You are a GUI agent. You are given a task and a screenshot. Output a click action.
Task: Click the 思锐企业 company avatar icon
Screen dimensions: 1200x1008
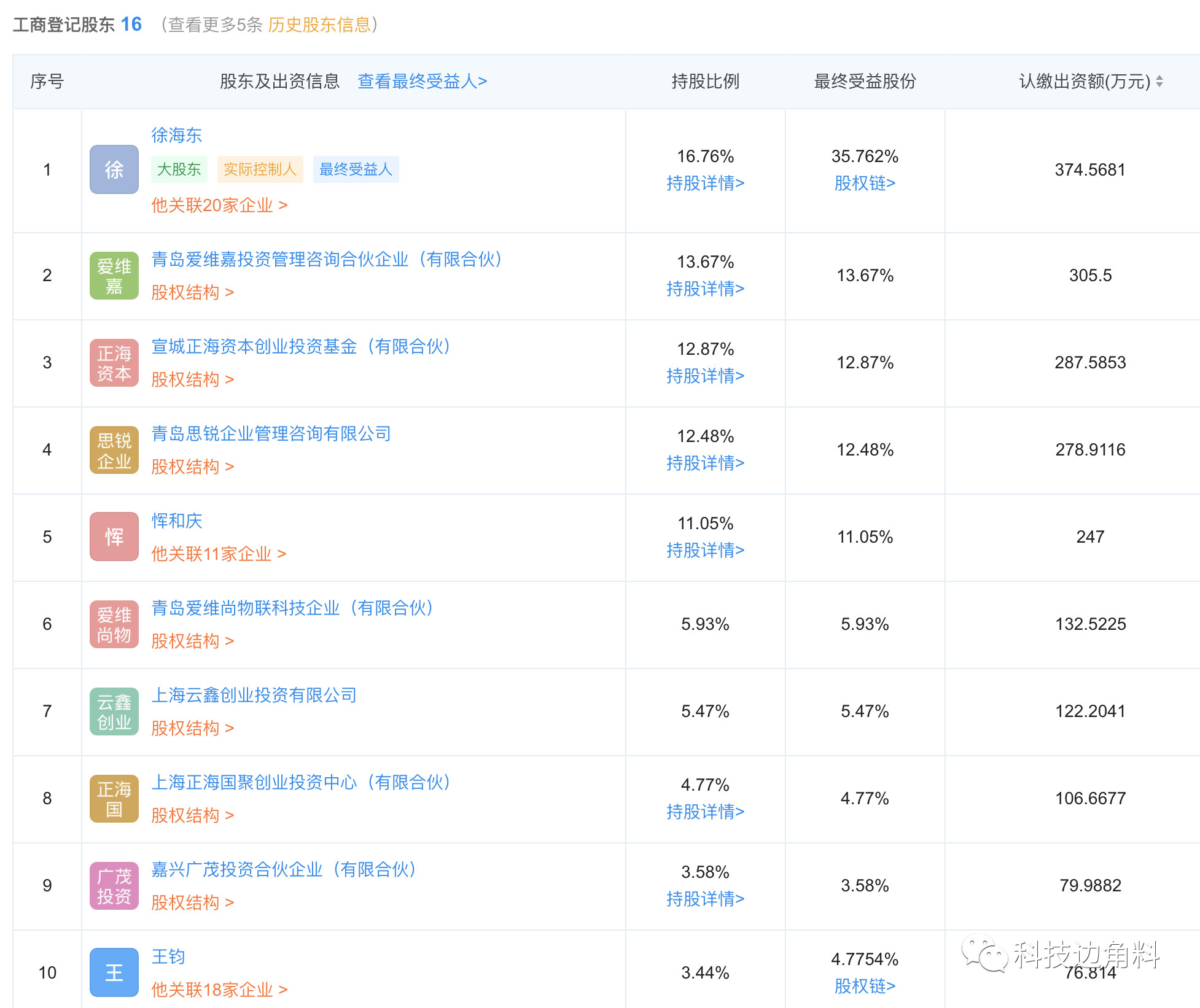[x=114, y=450]
